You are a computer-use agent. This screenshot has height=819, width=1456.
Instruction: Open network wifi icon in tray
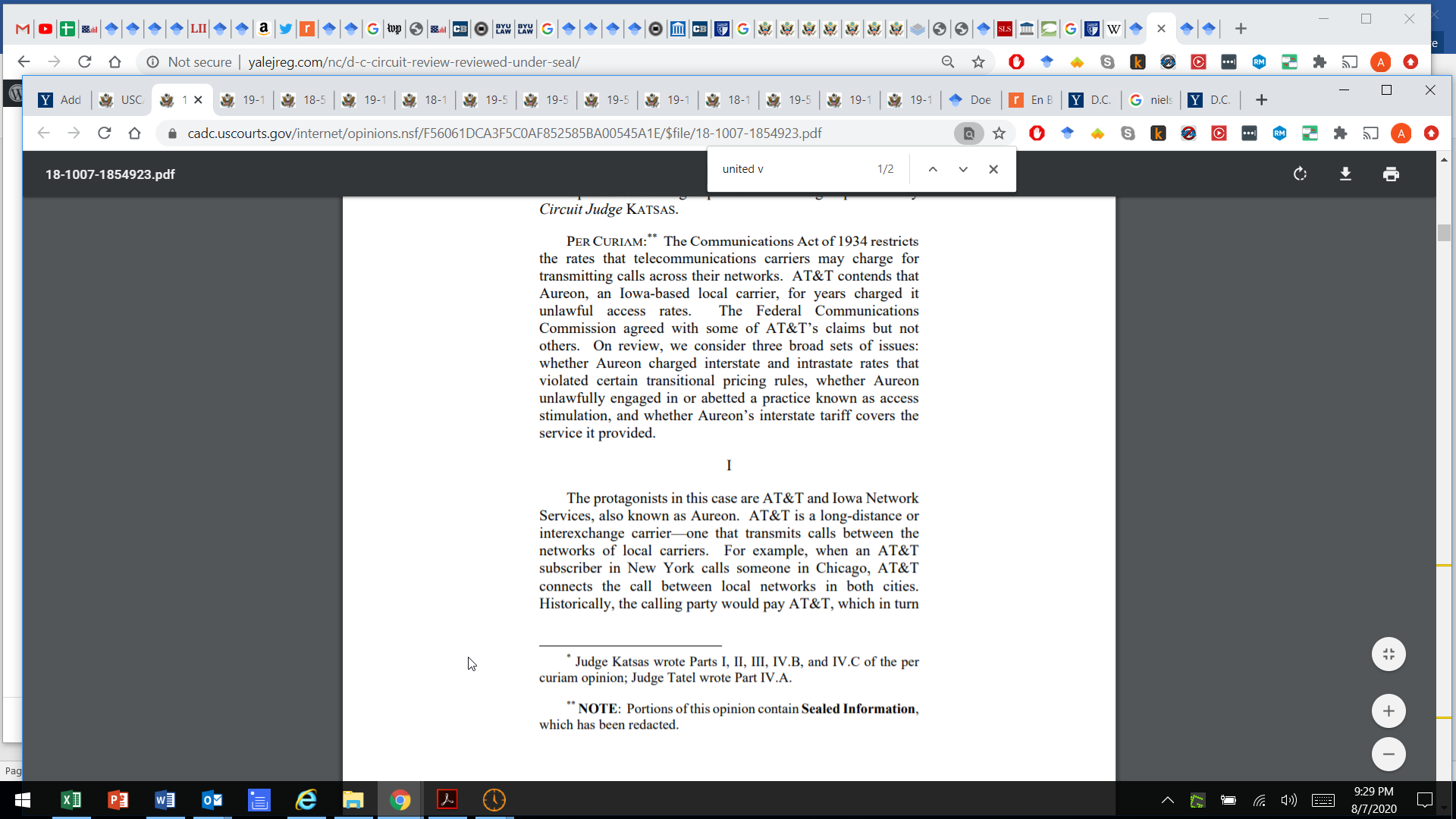[1260, 800]
